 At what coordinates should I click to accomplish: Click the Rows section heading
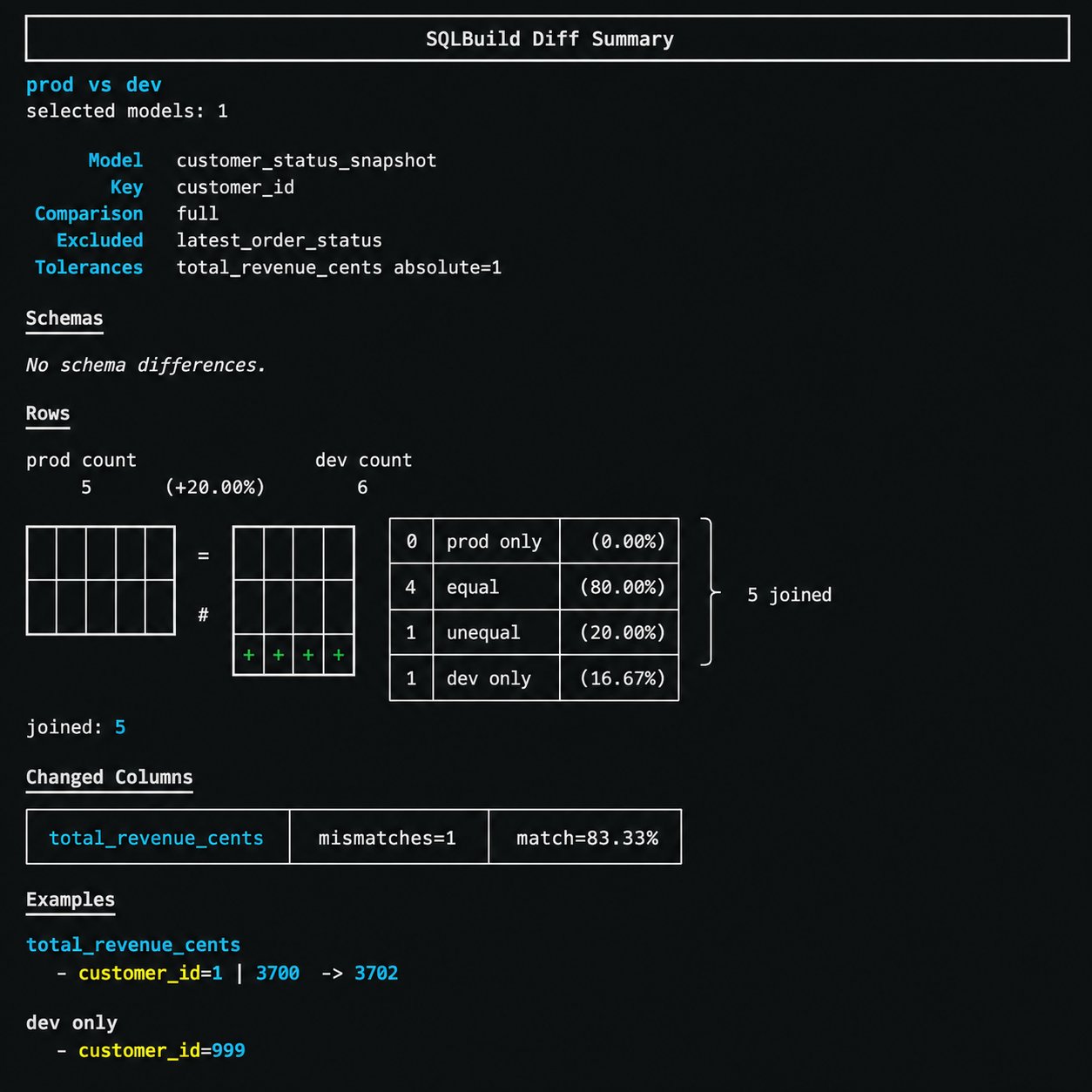[x=48, y=414]
